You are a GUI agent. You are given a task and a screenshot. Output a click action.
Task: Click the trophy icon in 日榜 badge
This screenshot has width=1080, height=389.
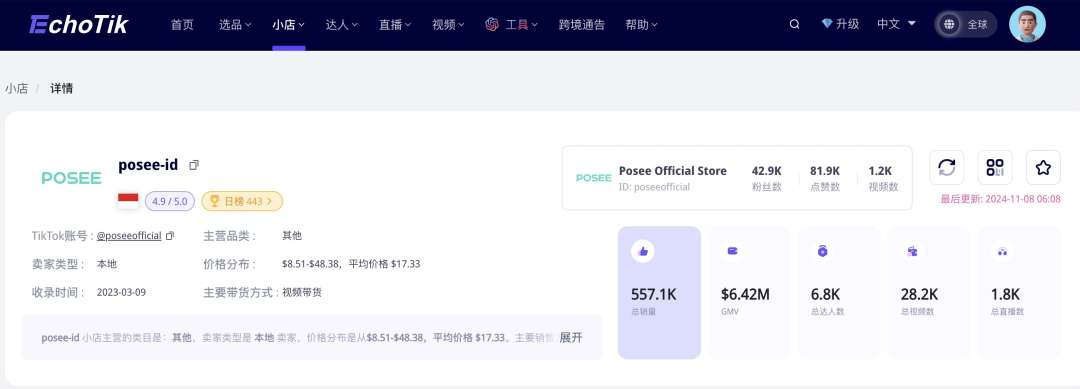click(215, 201)
